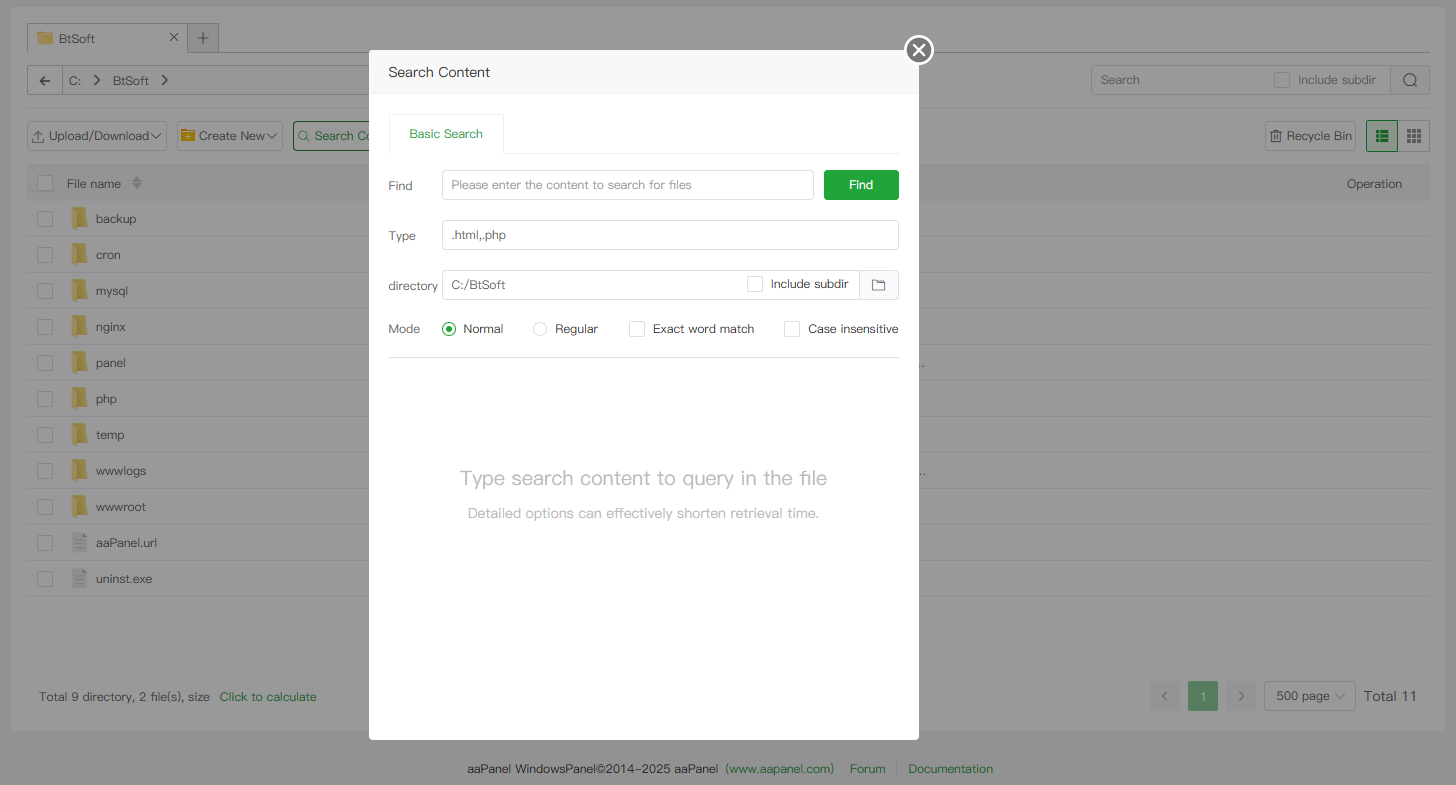This screenshot has height=785, width=1456.
Task: Open new tab with plus icon
Action: coord(203,38)
